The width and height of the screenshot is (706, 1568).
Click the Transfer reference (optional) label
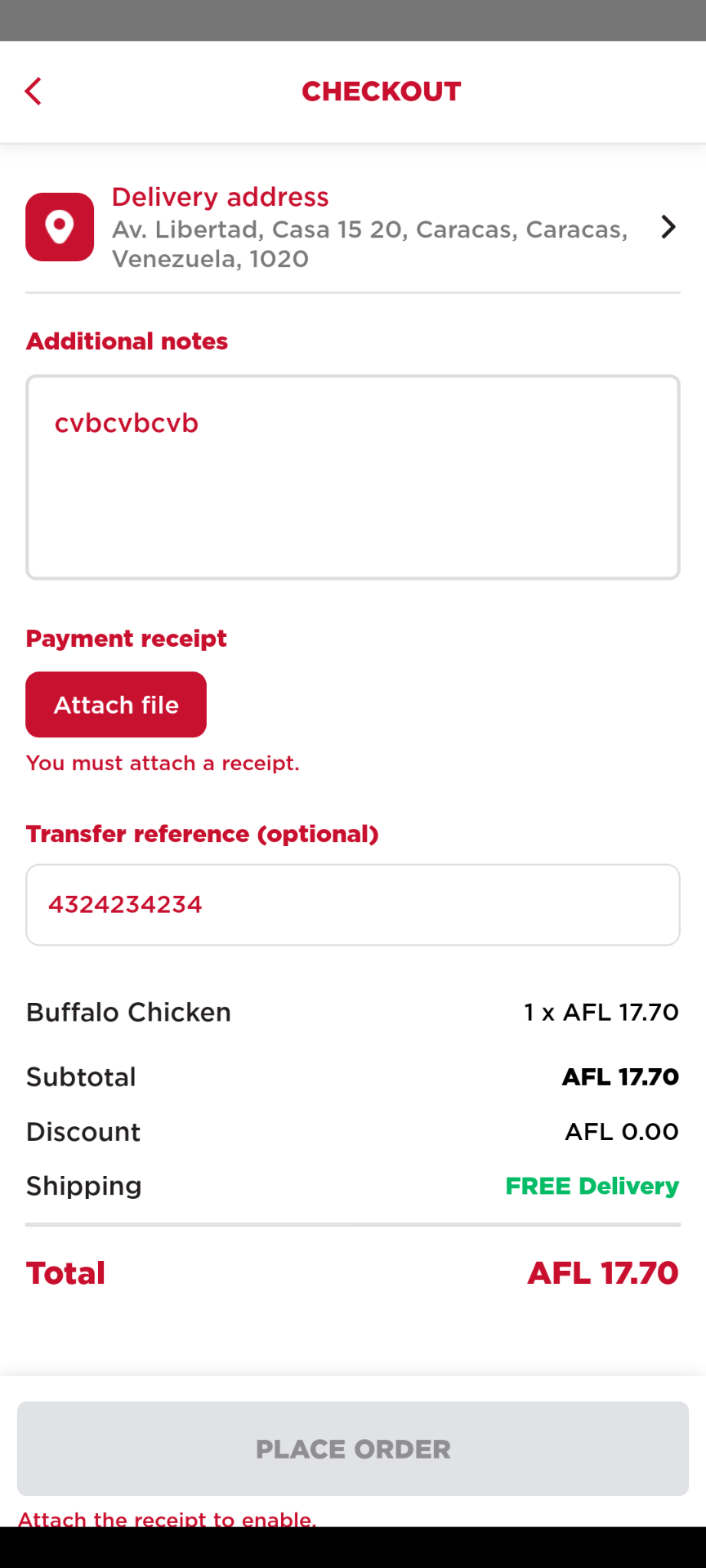click(x=202, y=834)
